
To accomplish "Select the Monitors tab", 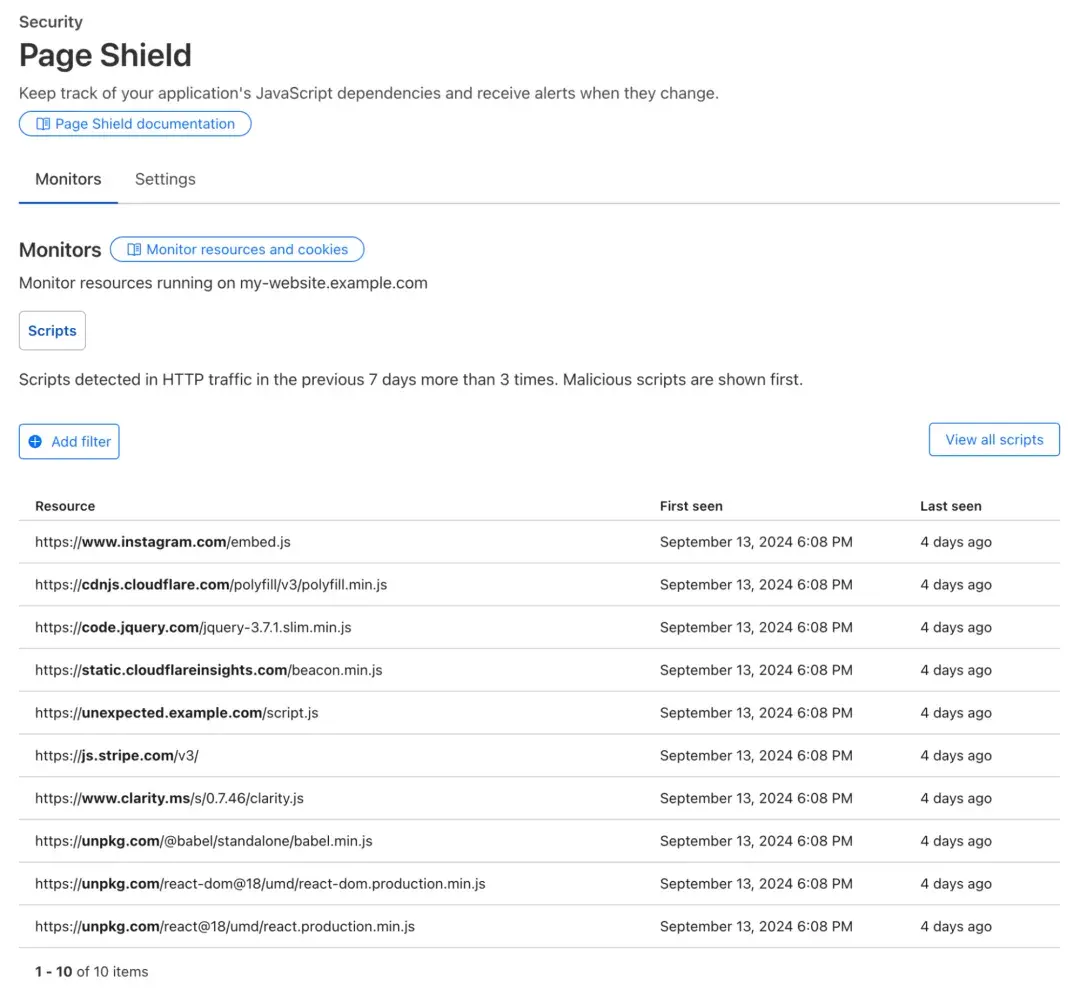I will pos(68,179).
